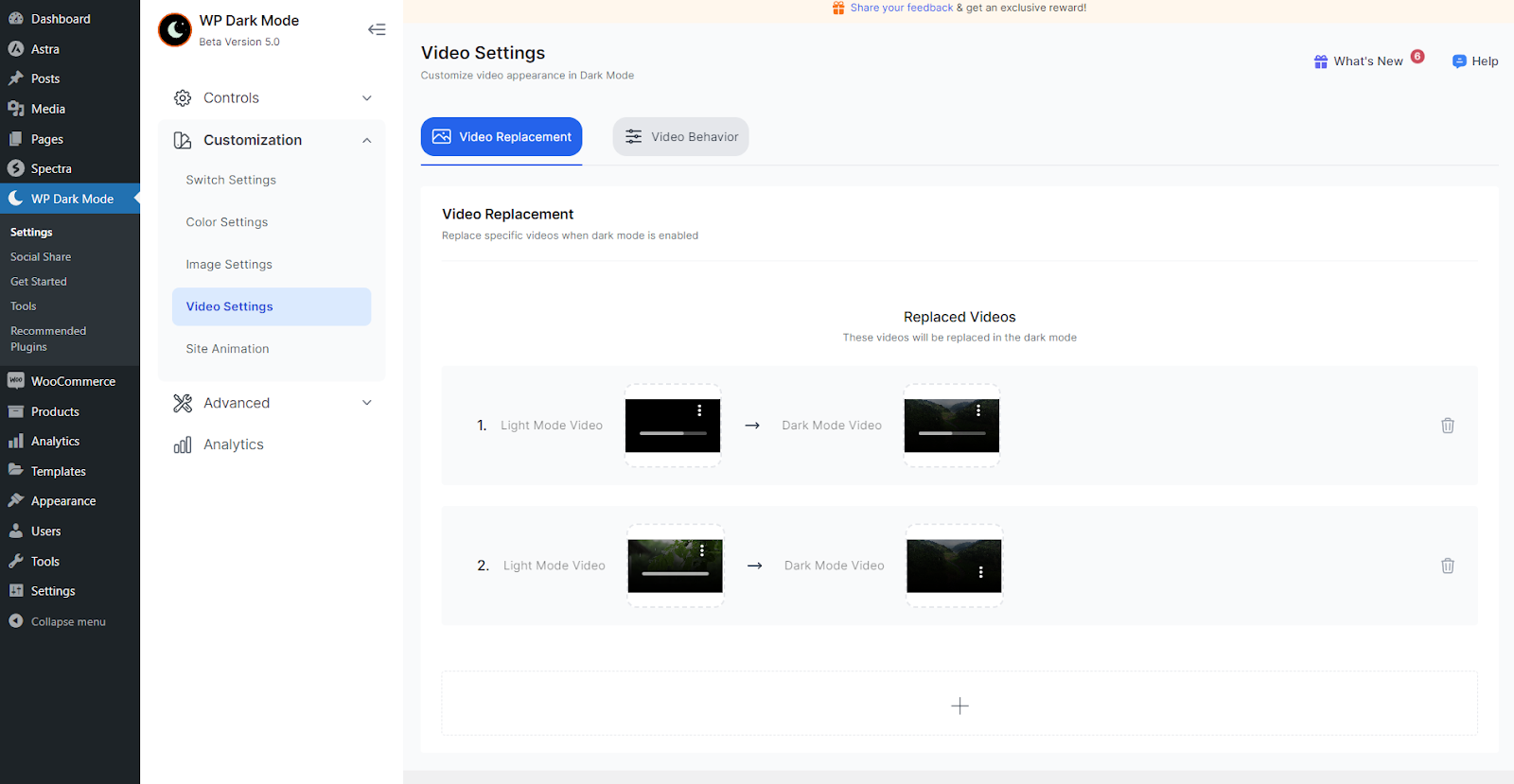Open options menu on row 2 dark mode video

tap(981, 572)
